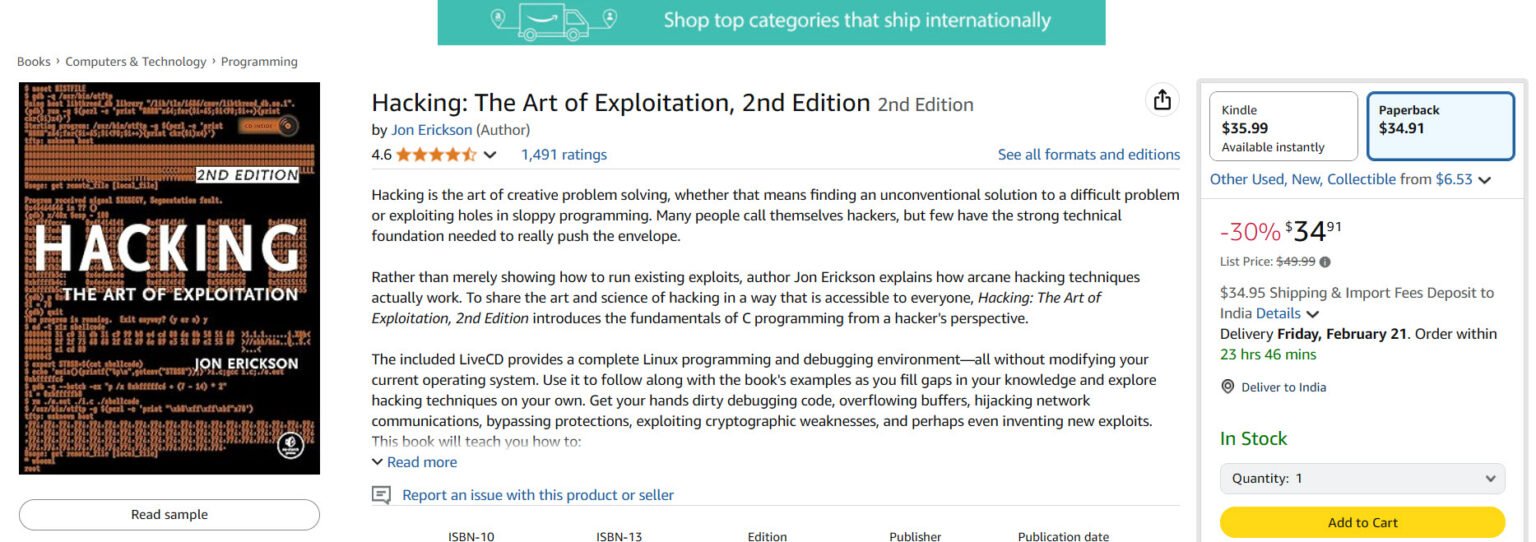Expand shipping Details chevron
Screen dimensions: 1536x542
(1312, 314)
